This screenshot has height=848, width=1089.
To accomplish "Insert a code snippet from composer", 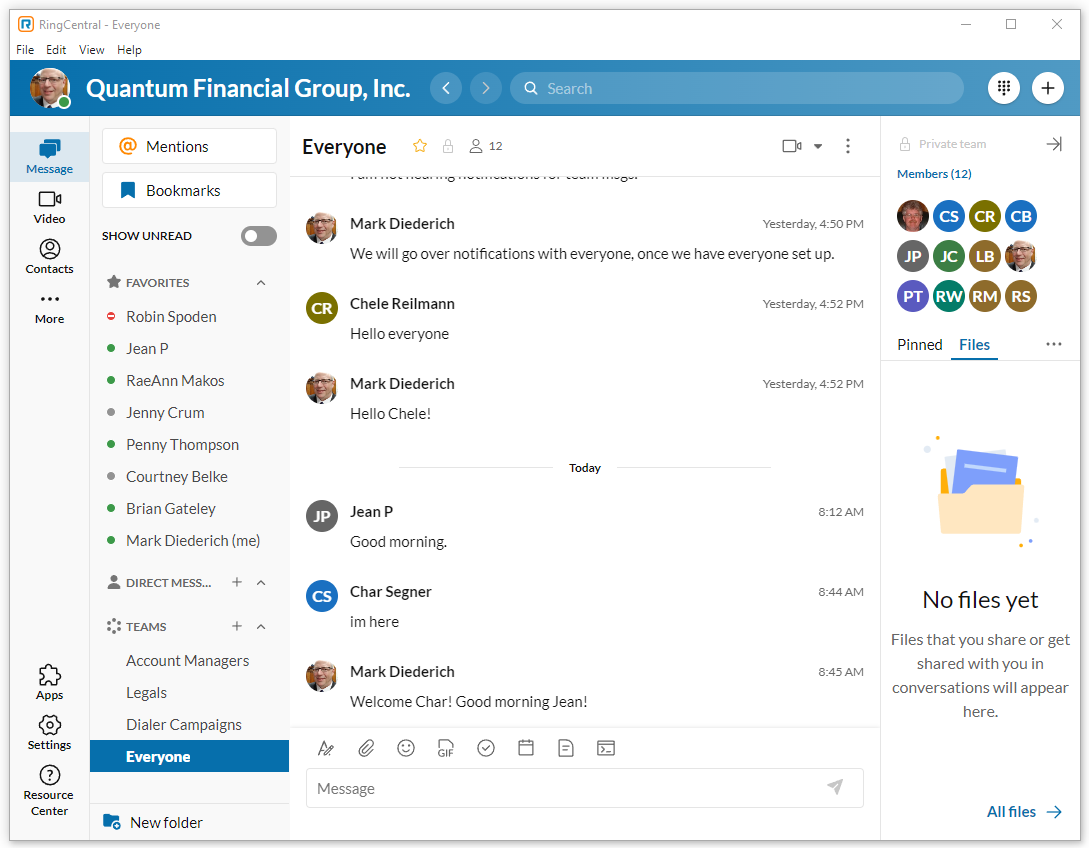I will pos(606,748).
